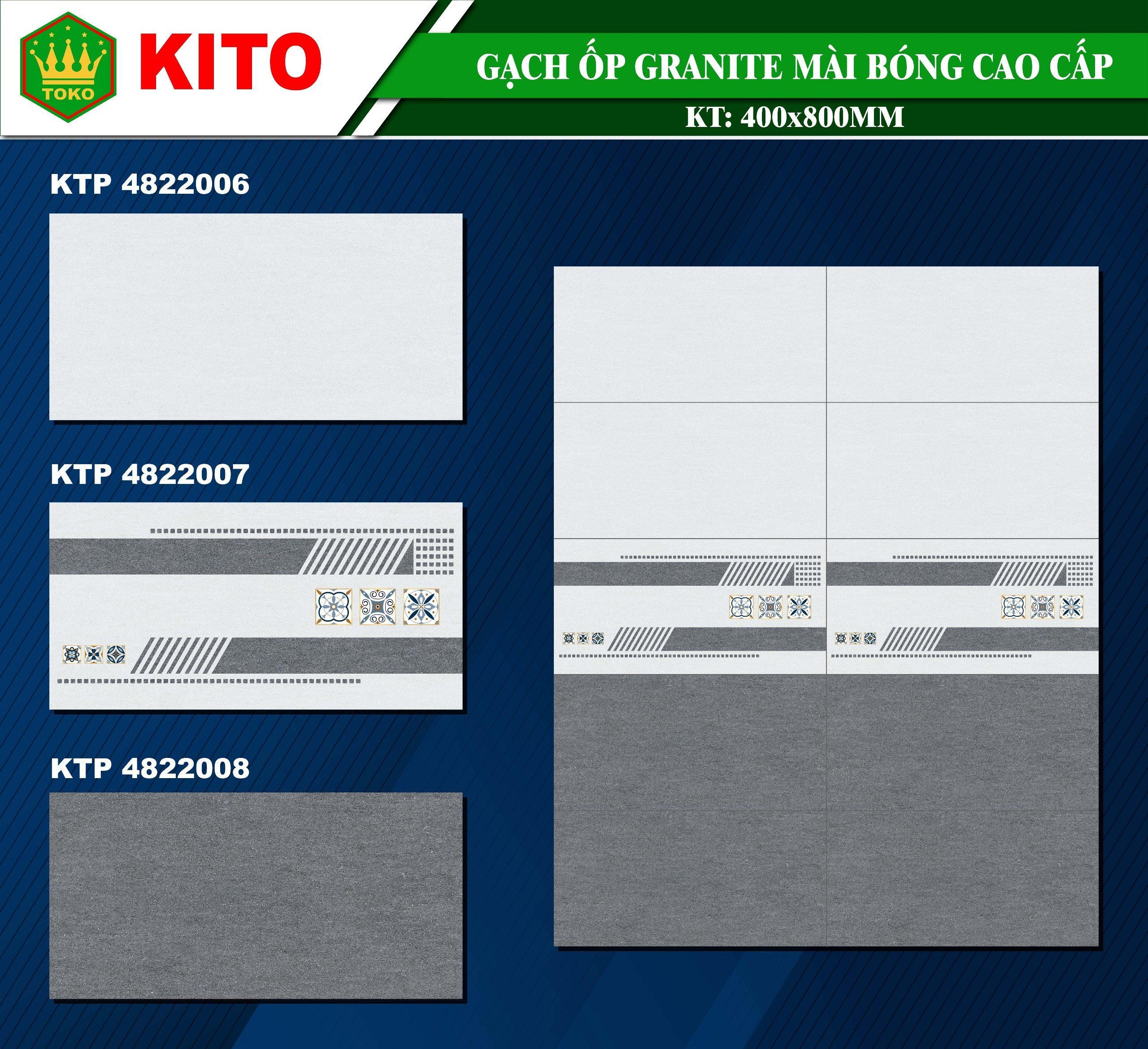Click the size text KT: 400x800MM
1148x1049 pixels.
click(794, 118)
